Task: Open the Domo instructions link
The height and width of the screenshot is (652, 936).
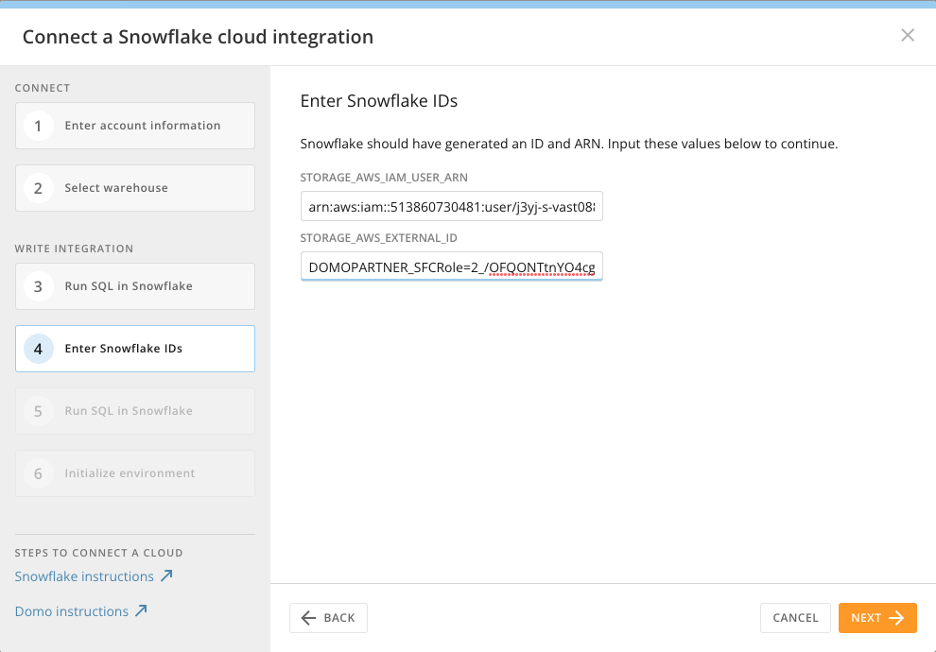Action: pyautogui.click(x=72, y=612)
